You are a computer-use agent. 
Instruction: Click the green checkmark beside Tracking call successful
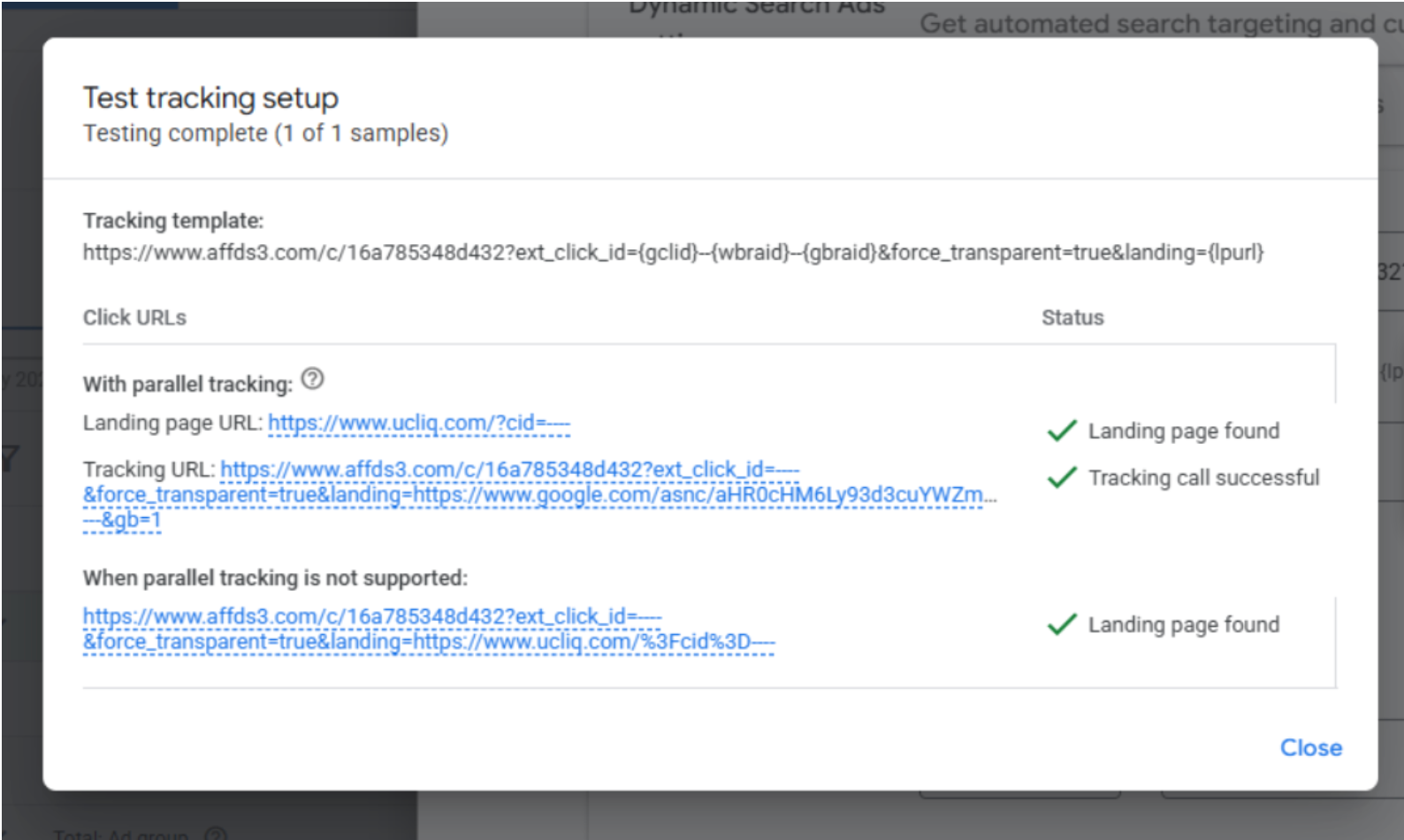[x=1061, y=477]
